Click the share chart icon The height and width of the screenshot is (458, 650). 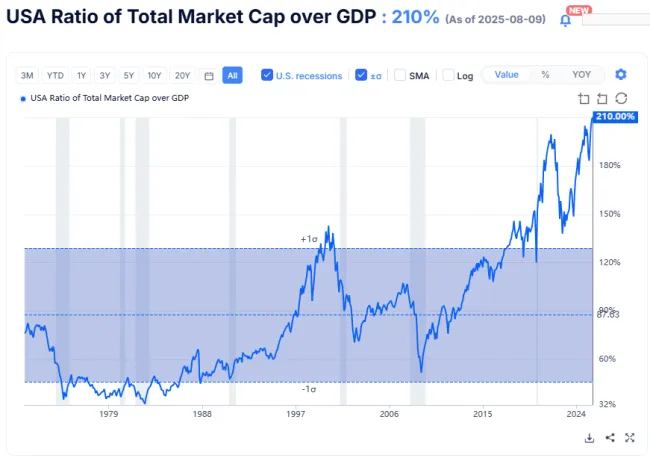[x=610, y=438]
